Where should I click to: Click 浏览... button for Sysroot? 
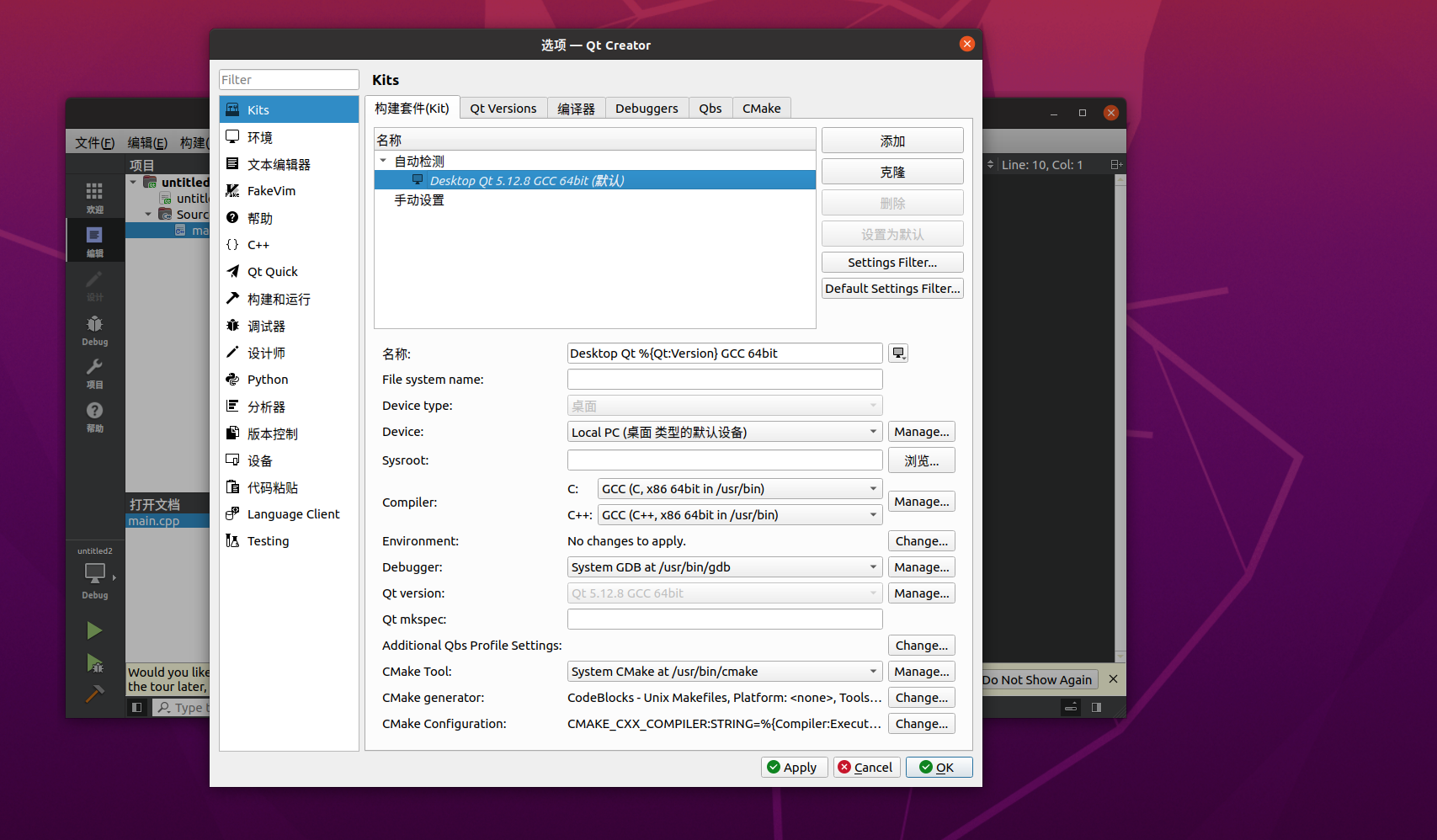coord(922,460)
